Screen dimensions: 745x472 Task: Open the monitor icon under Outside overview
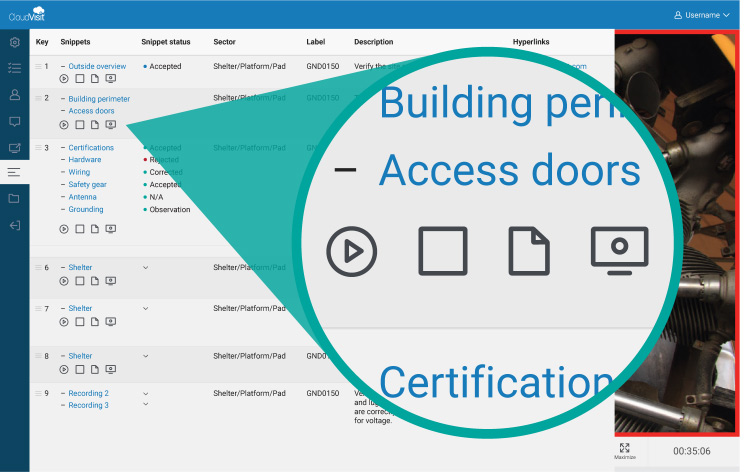coord(111,78)
